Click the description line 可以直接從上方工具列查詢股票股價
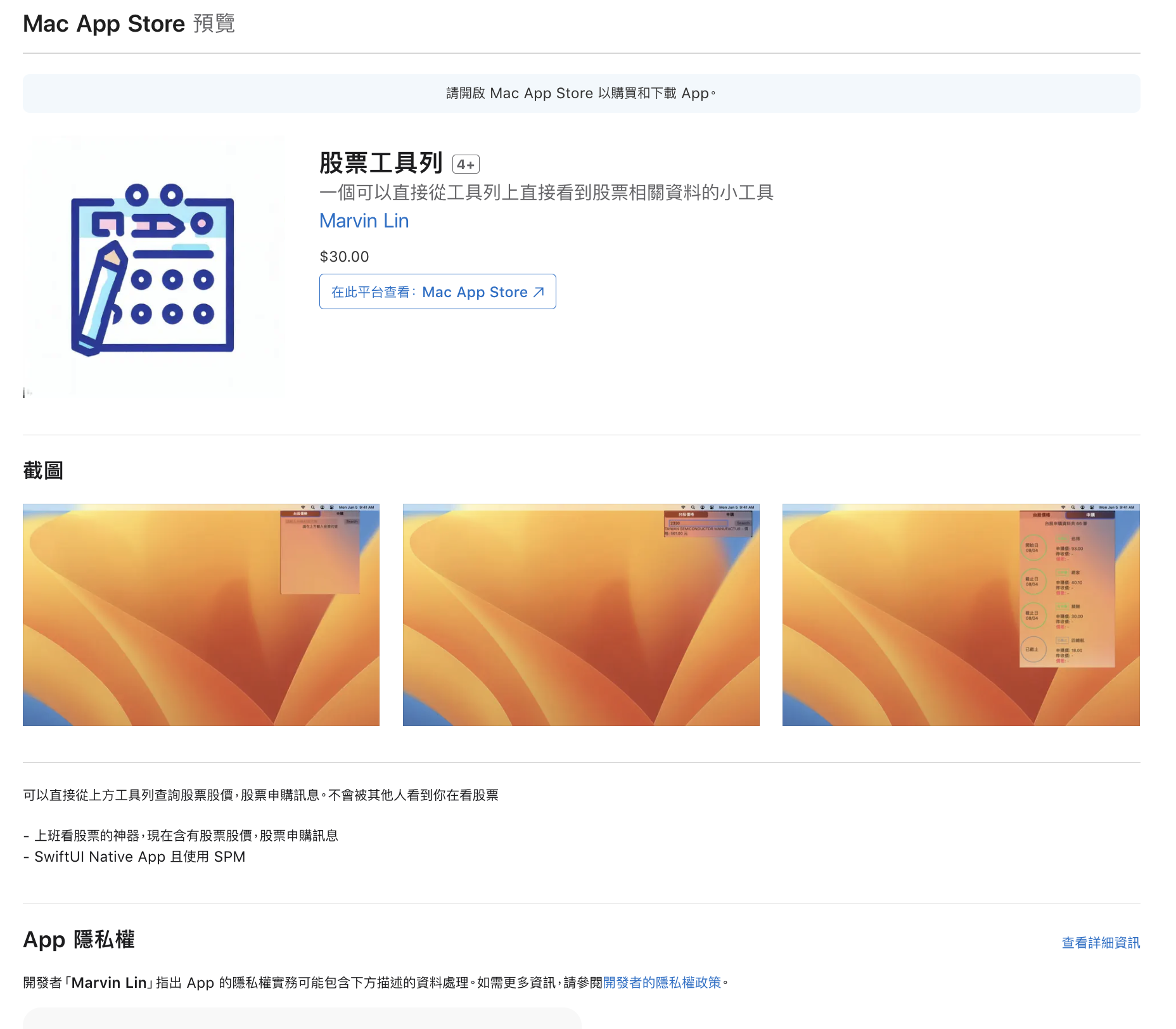Image resolution: width=1176 pixels, height=1029 pixels. (260, 795)
